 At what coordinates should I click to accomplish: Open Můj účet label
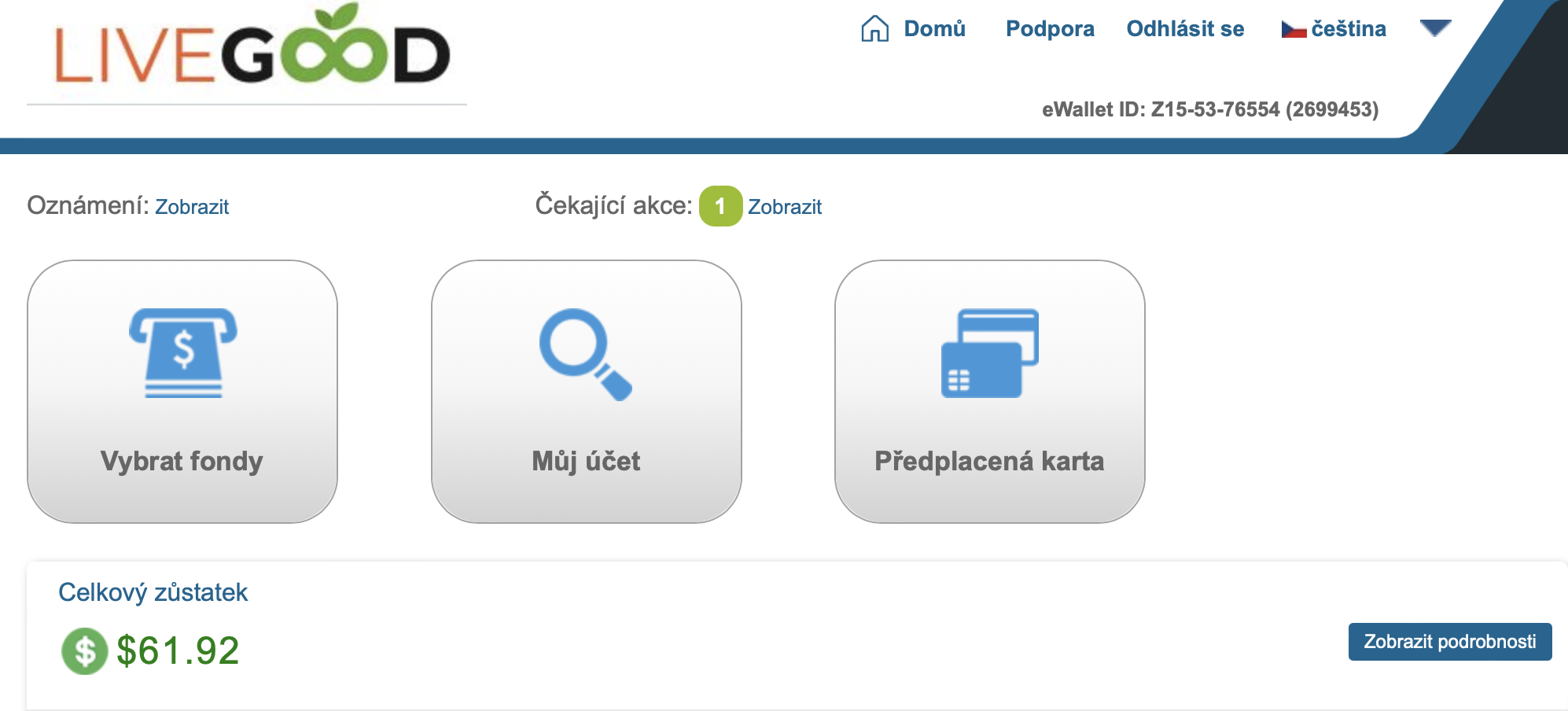click(586, 461)
